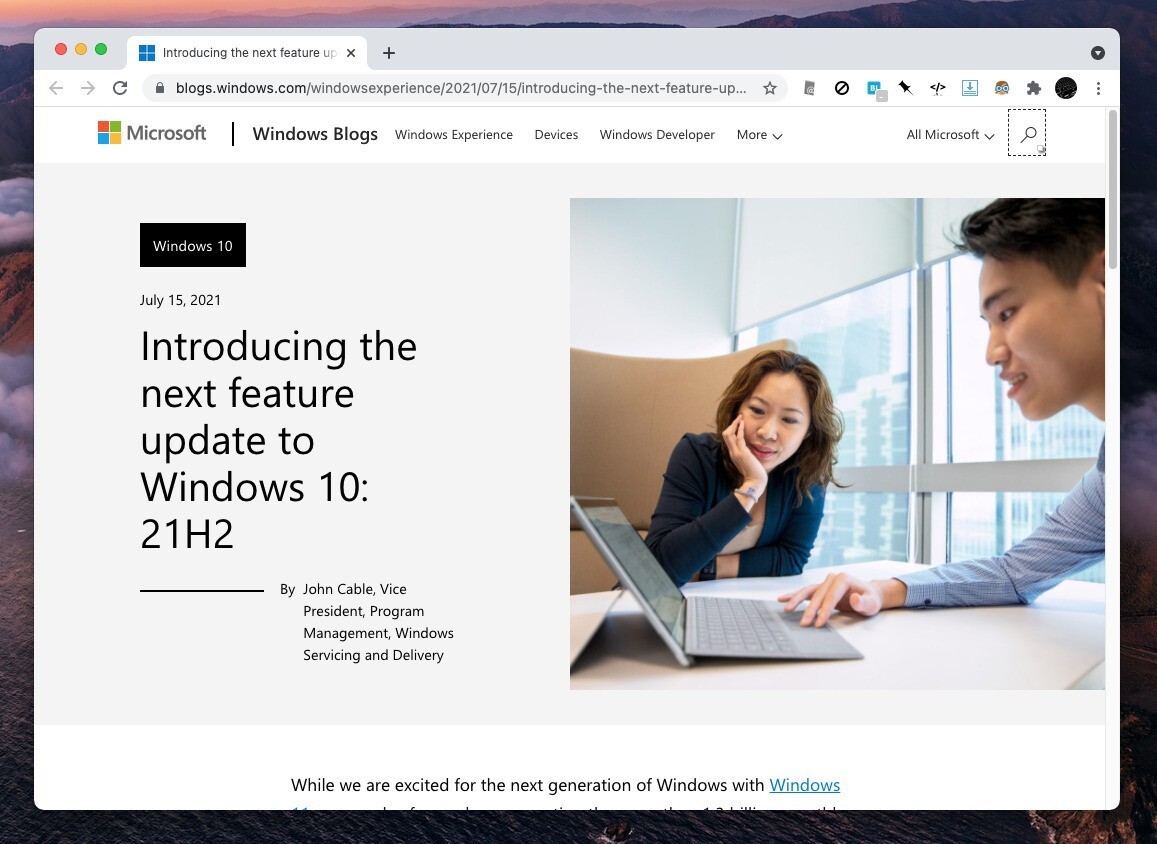Viewport: 1157px width, 844px height.
Task: View site security info via lock icon
Action: [159, 89]
